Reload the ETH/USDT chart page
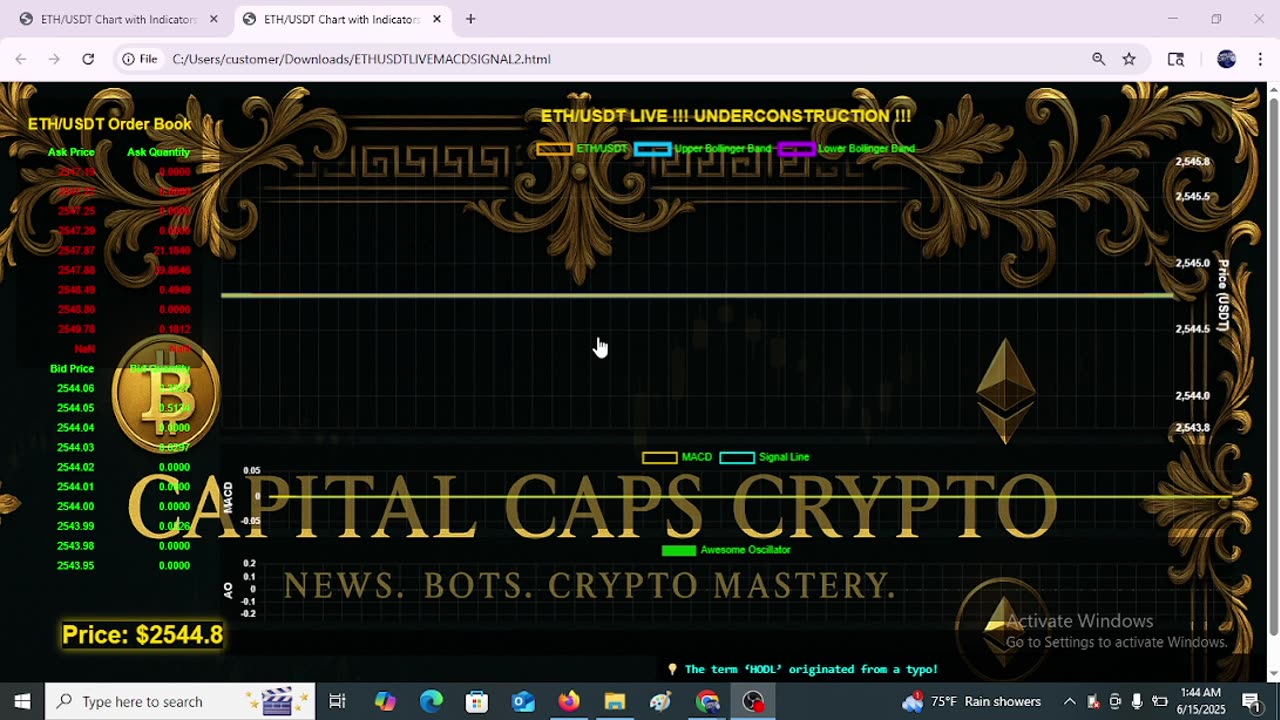 [x=88, y=59]
